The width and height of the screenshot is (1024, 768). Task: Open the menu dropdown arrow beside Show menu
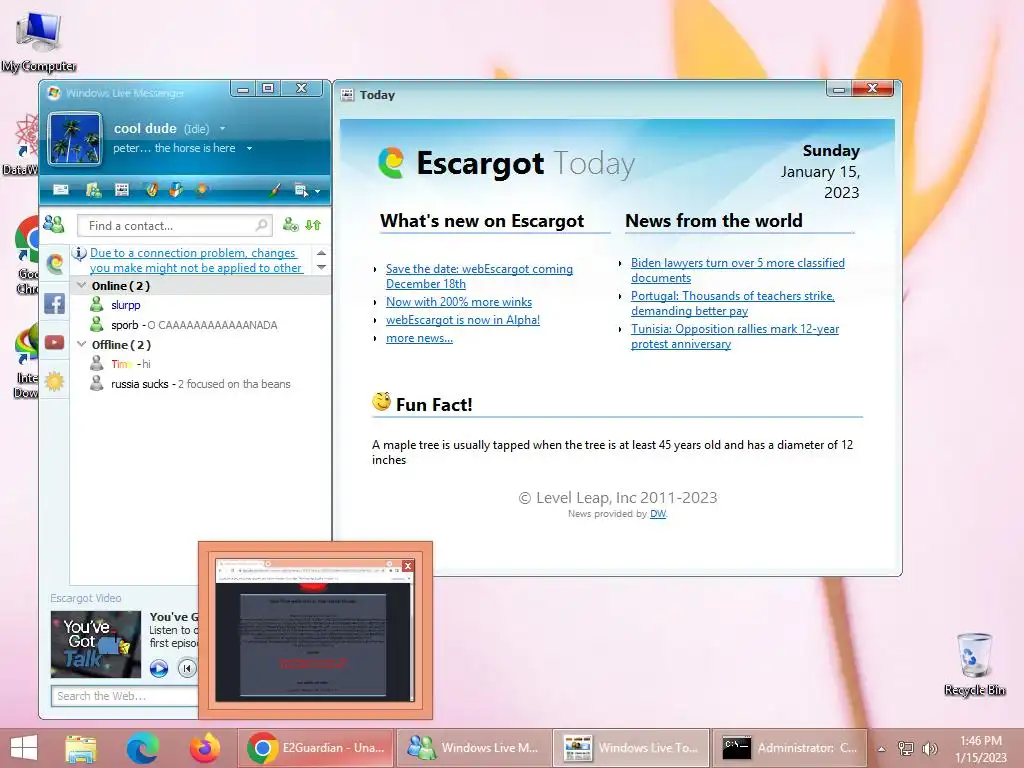(x=317, y=191)
